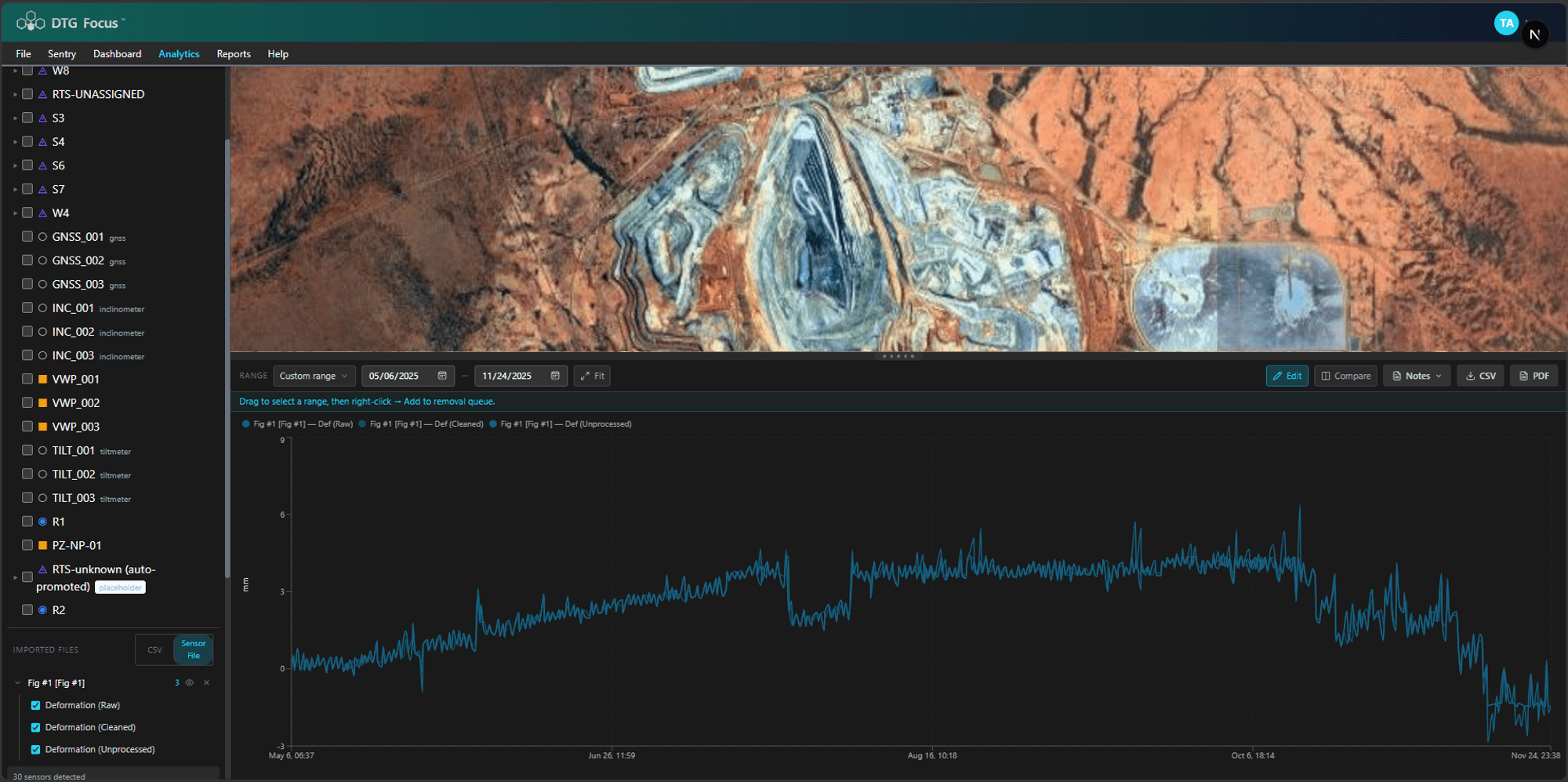Expand the RTS-UNASSIGNED tree group
This screenshot has height=782, width=1568.
15,95
